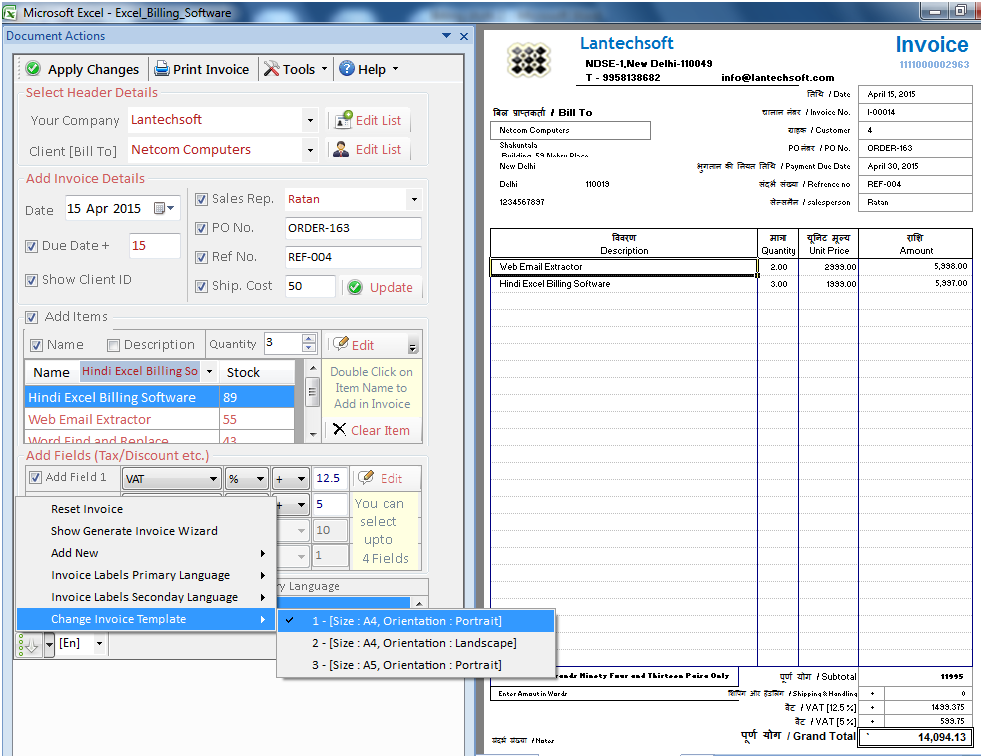Open the Date calendar picker icon
The width and height of the screenshot is (981, 756).
[164, 208]
